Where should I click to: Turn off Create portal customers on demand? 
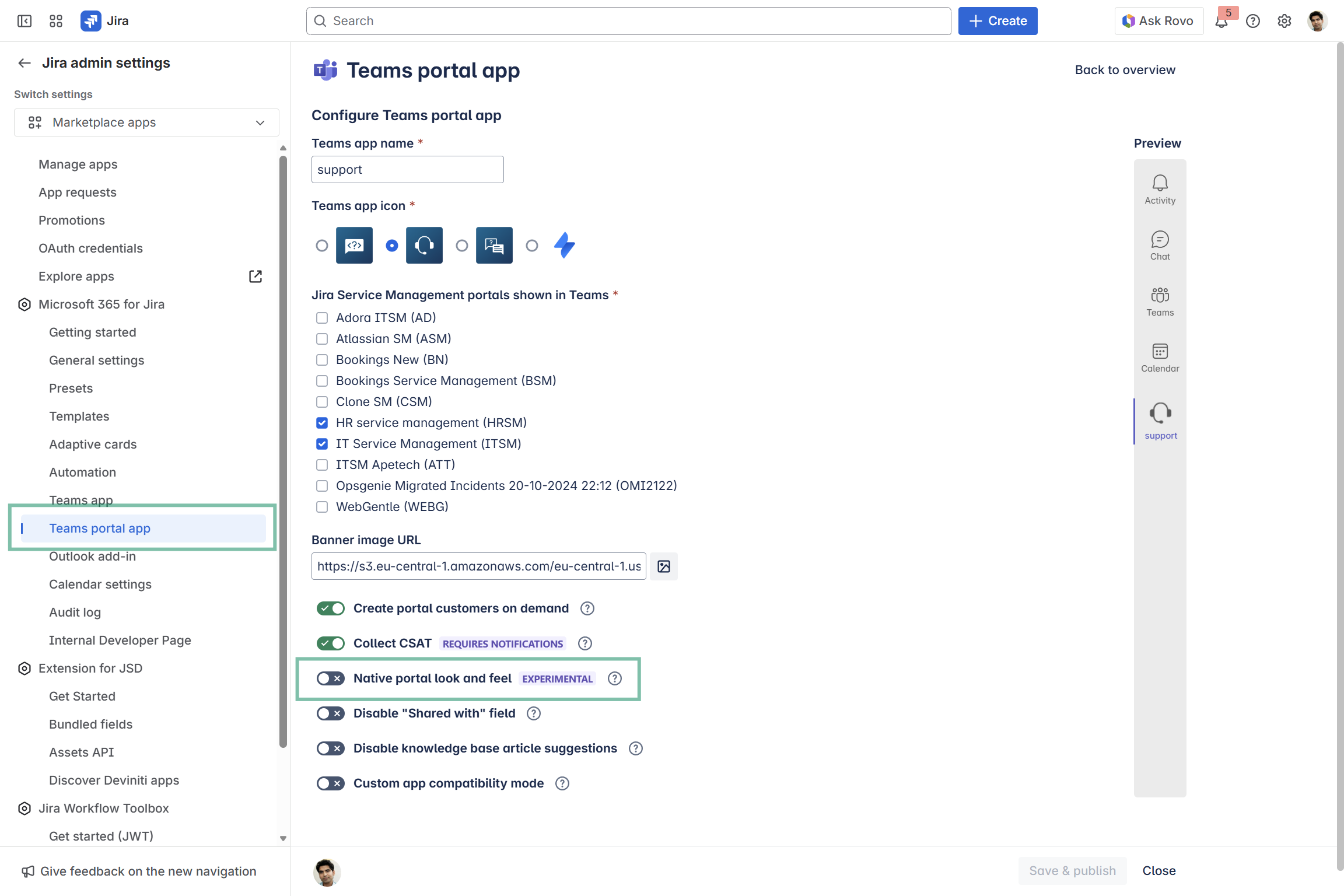pos(330,608)
